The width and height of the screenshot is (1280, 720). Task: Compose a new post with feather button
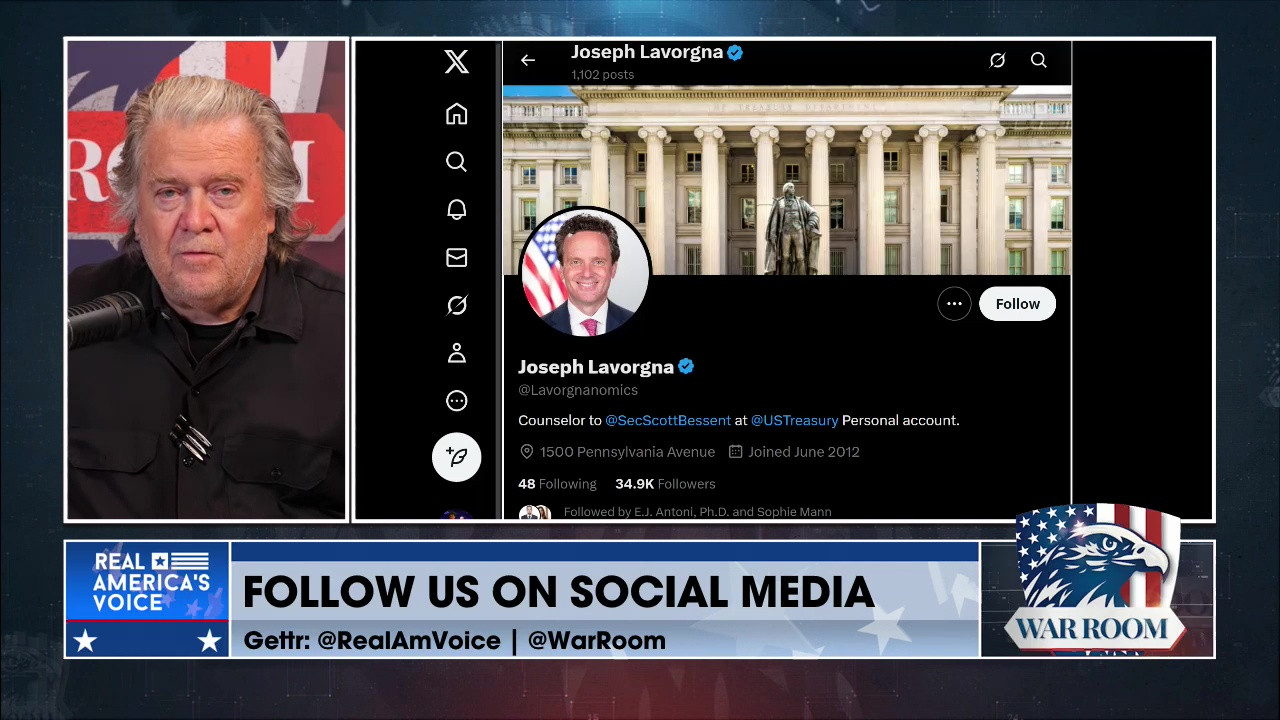point(456,457)
